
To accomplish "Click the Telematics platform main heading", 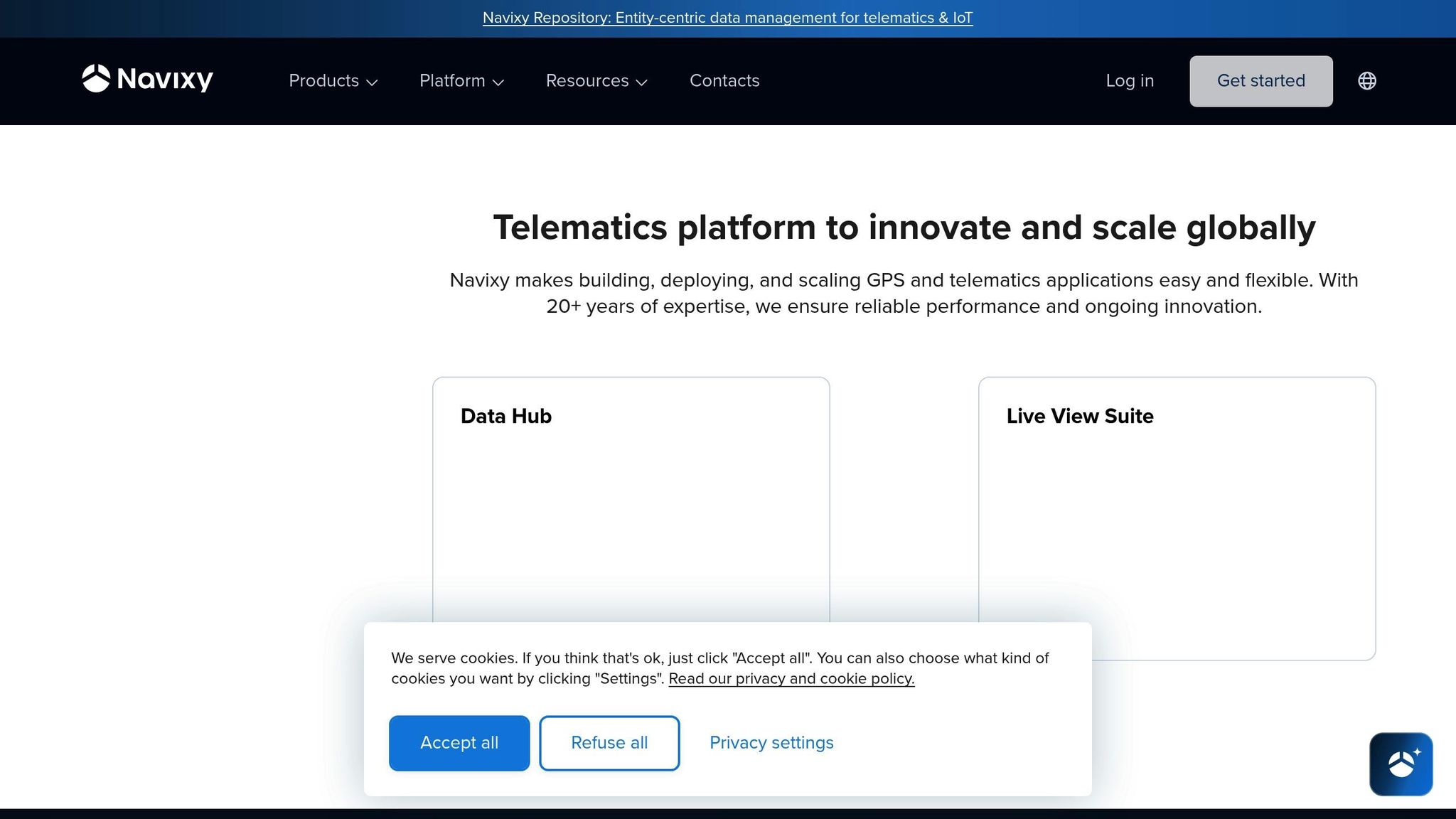I will pos(904,227).
